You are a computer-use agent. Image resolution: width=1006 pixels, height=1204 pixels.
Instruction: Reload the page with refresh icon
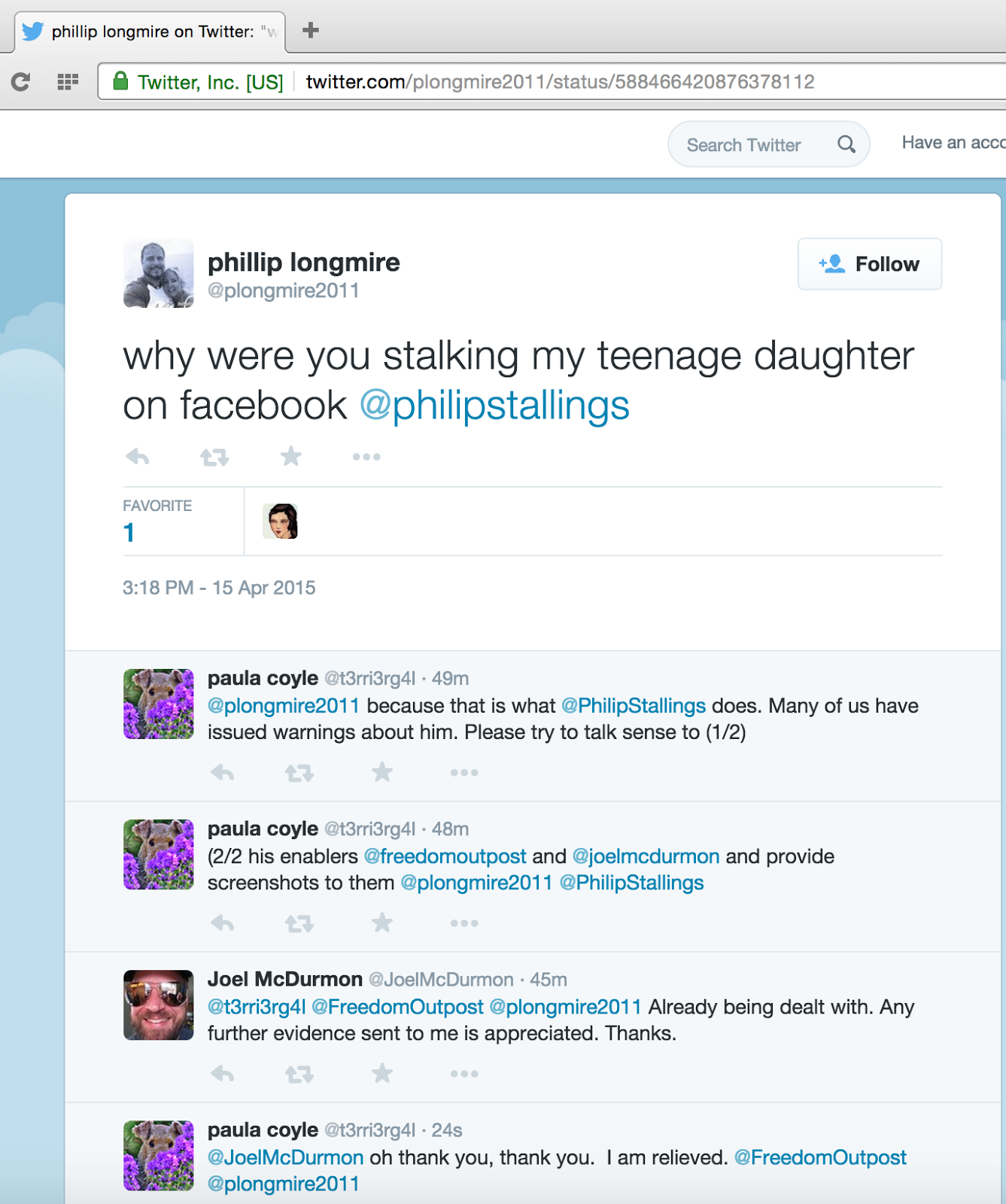(21, 81)
